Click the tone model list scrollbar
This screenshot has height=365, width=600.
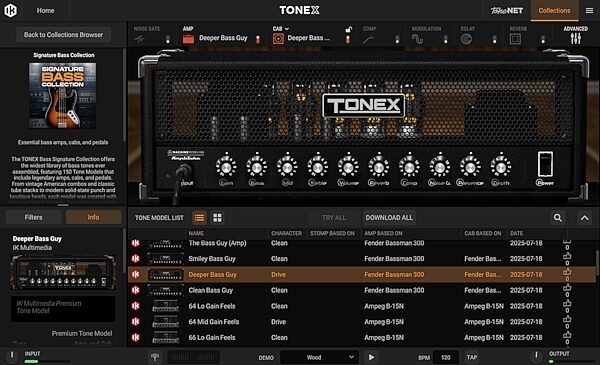(x=597, y=263)
